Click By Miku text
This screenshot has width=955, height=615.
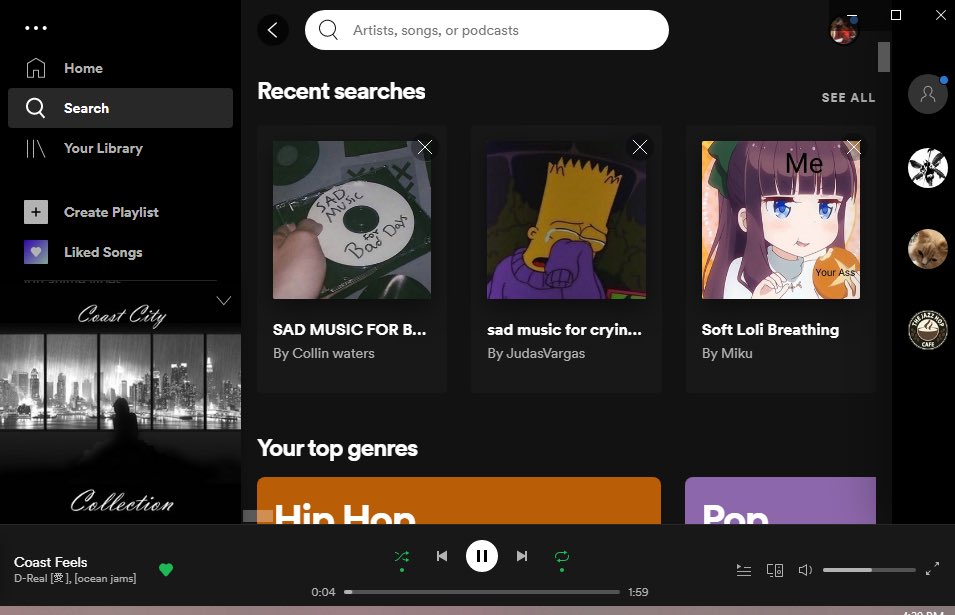[727, 353]
